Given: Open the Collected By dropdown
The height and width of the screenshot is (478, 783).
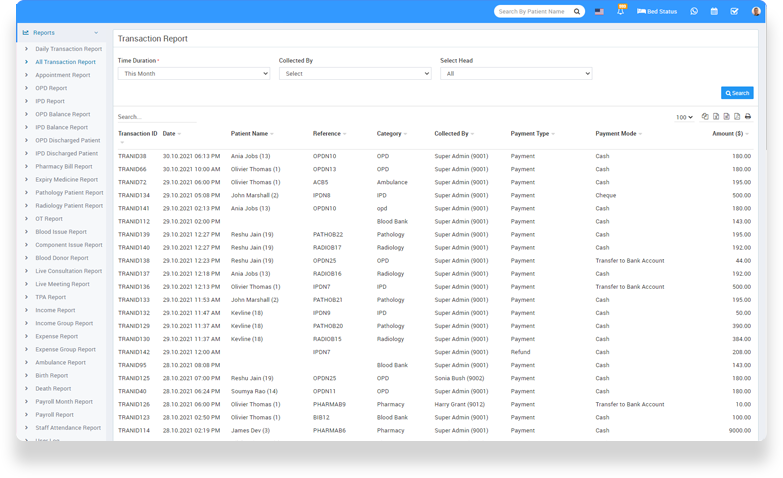Looking at the screenshot, I should point(355,74).
